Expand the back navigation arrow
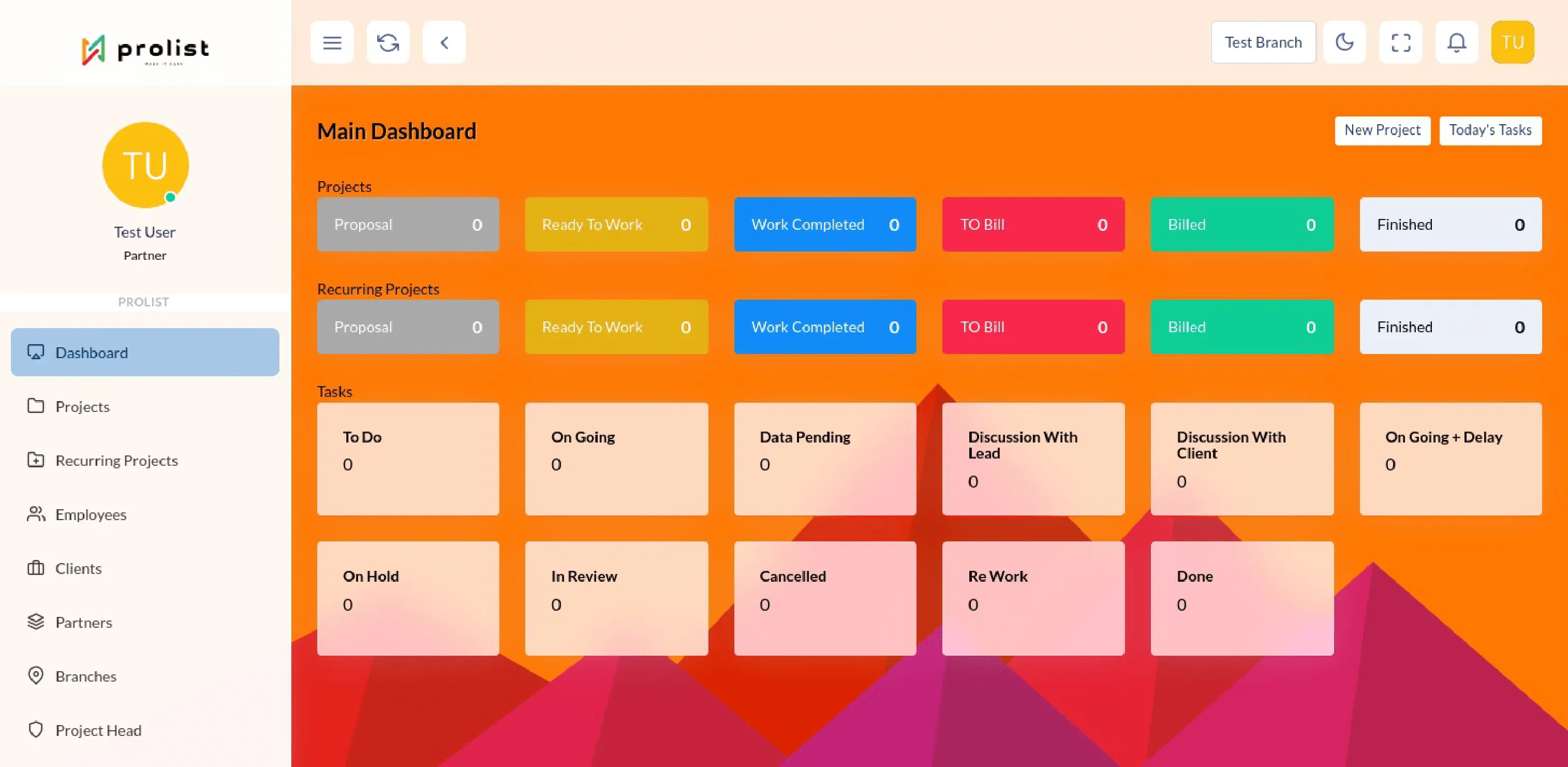1568x767 pixels. pyautogui.click(x=444, y=42)
